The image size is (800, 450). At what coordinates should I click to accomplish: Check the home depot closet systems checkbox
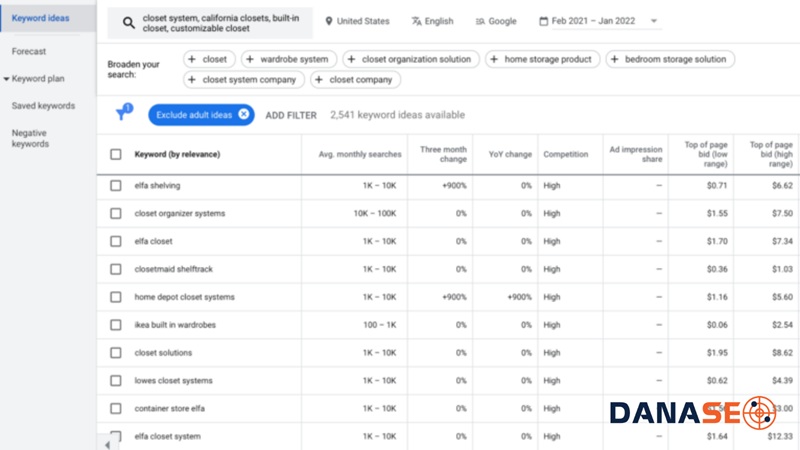click(x=116, y=297)
